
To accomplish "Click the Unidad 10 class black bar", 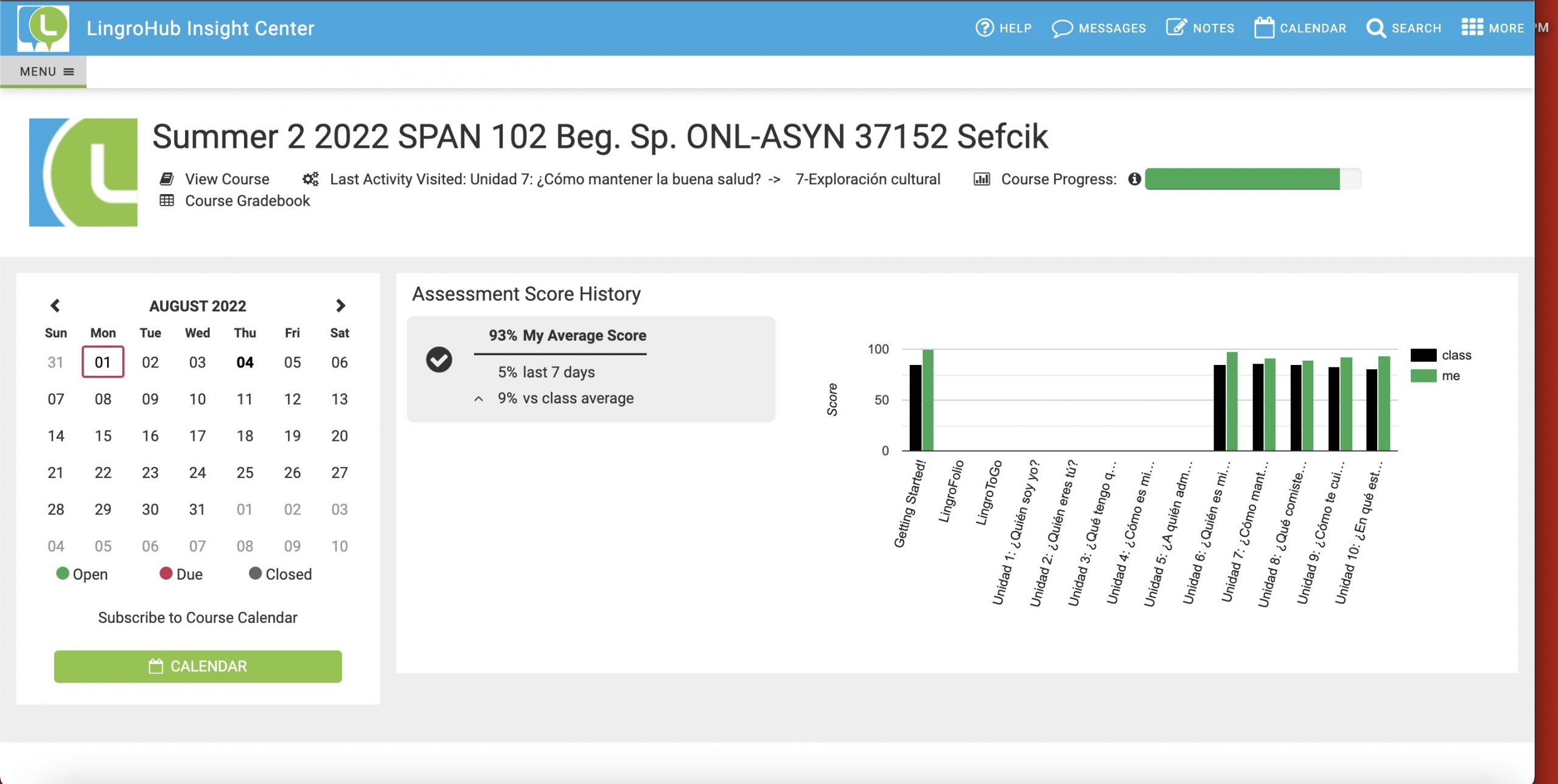I will [x=1372, y=410].
